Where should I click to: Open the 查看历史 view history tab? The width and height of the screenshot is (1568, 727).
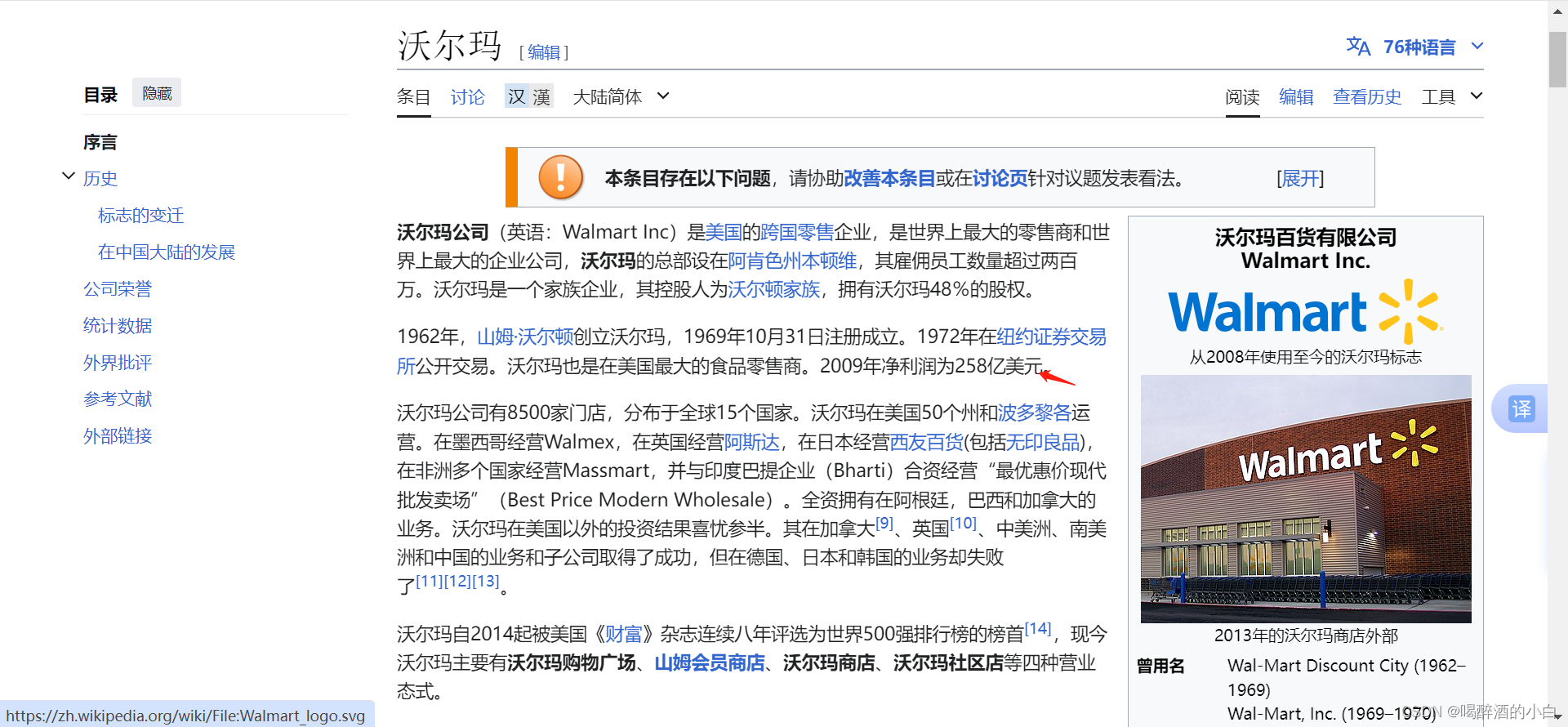[x=1367, y=96]
